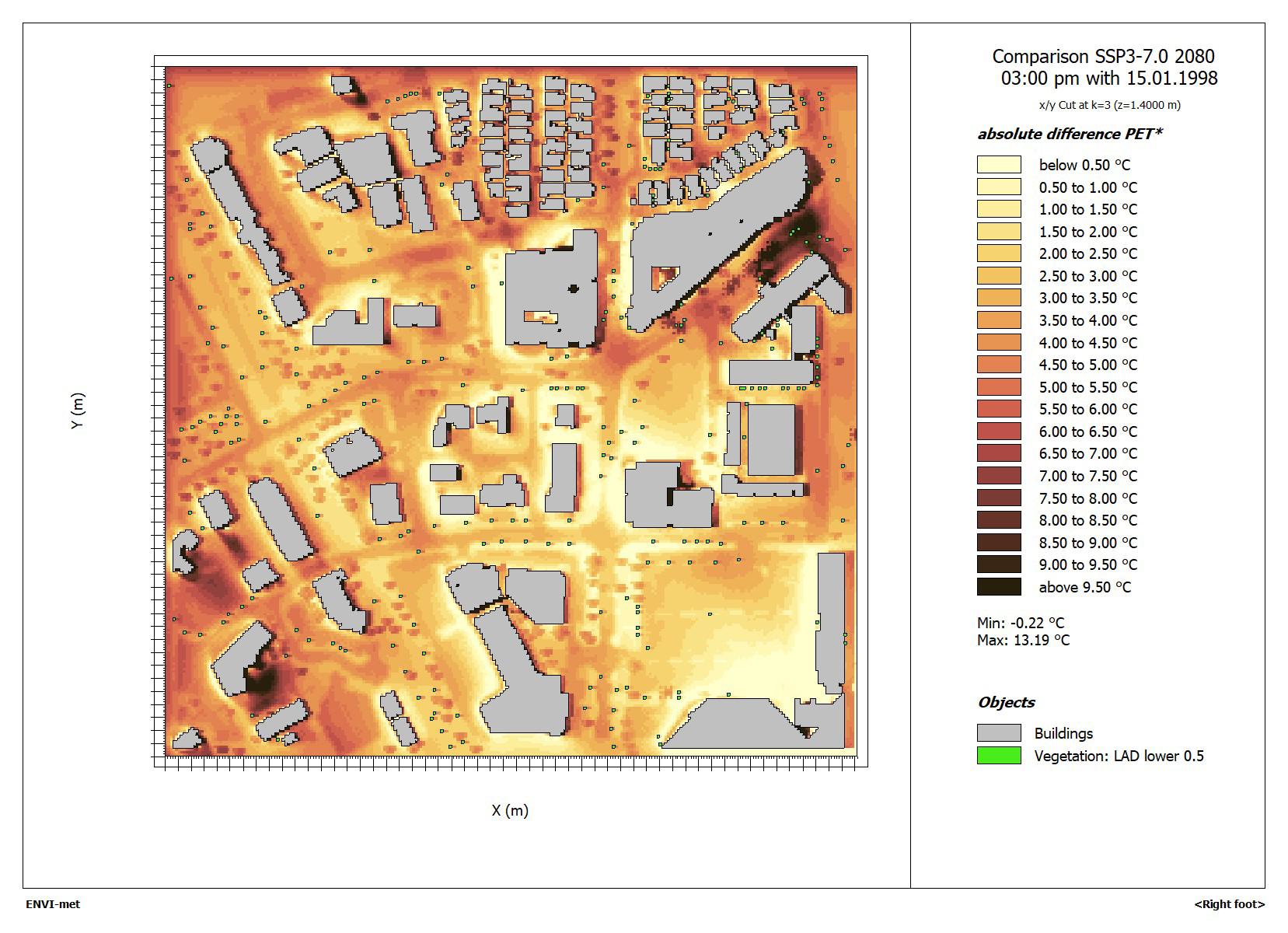1288x933 pixels.
Task: Pick the '6.50 to 7.00 °C' color swatch
Action: [x=999, y=453]
